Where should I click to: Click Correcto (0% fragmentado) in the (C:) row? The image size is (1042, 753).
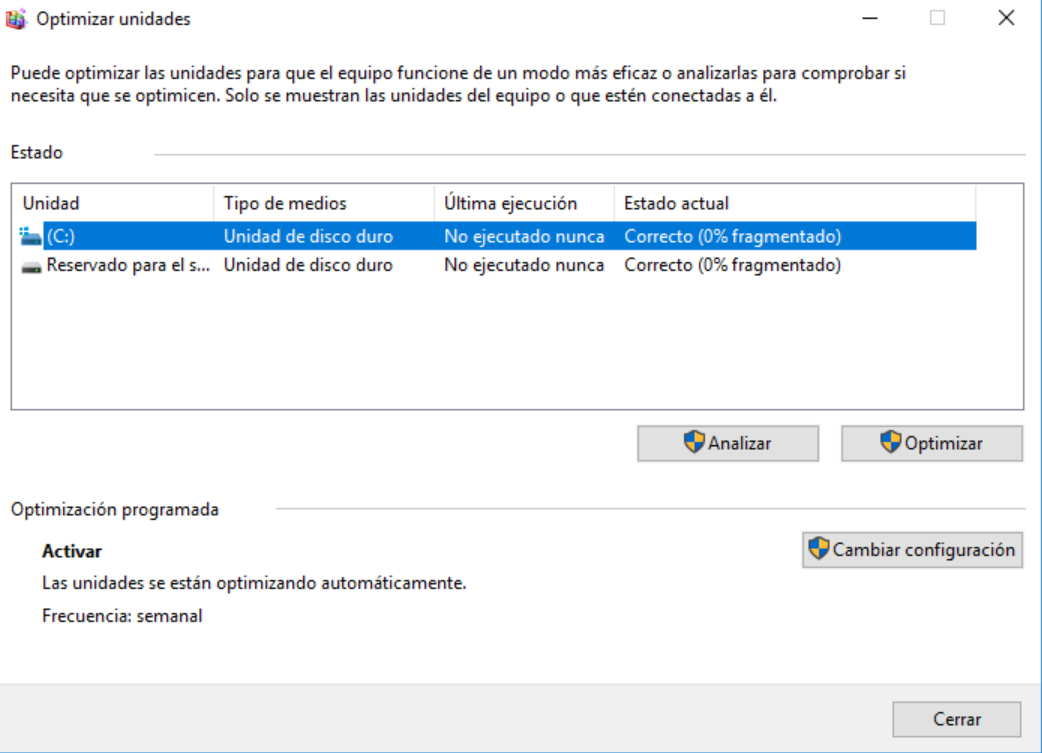pyautogui.click(x=732, y=237)
